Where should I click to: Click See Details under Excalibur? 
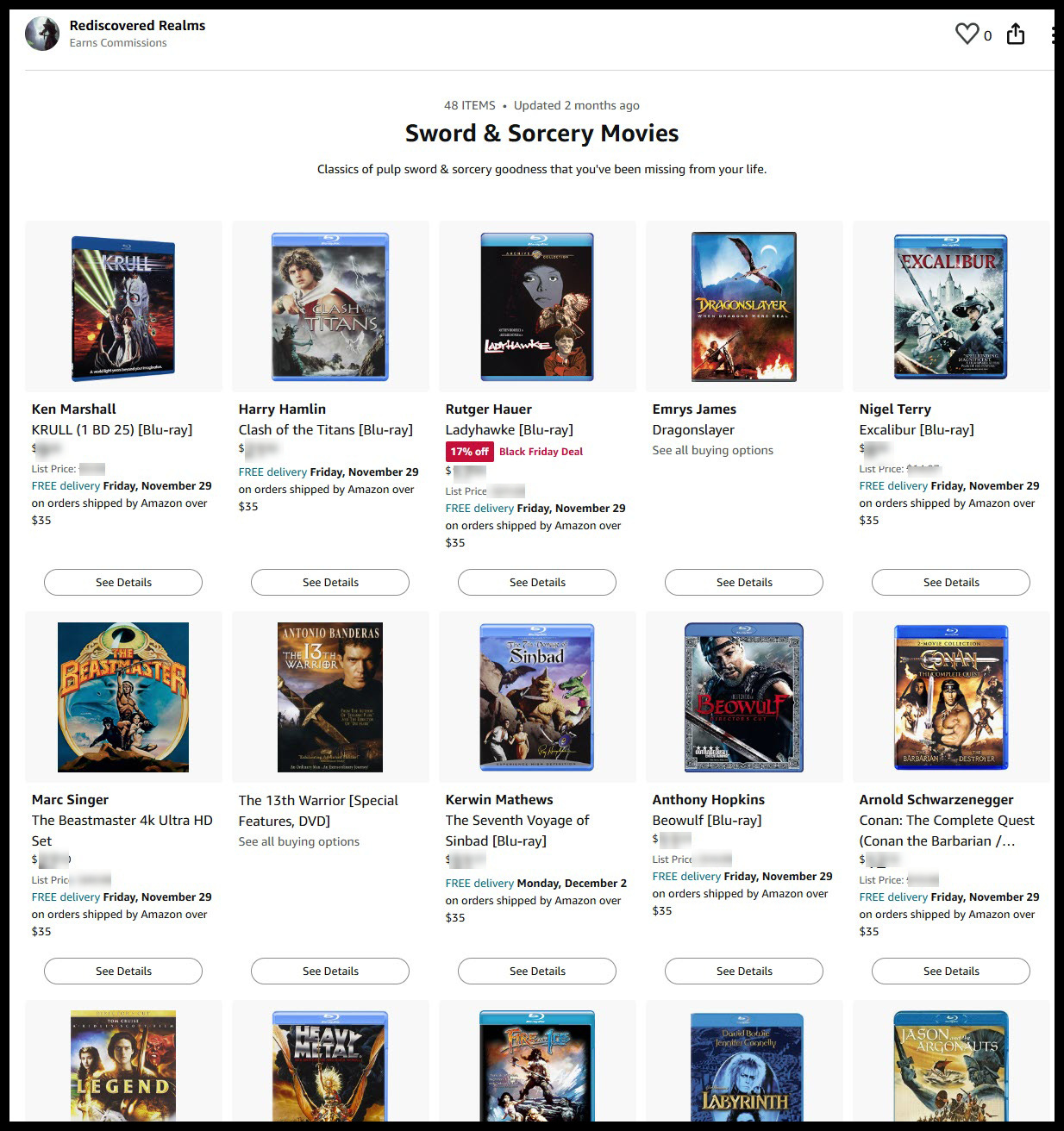coord(951,582)
